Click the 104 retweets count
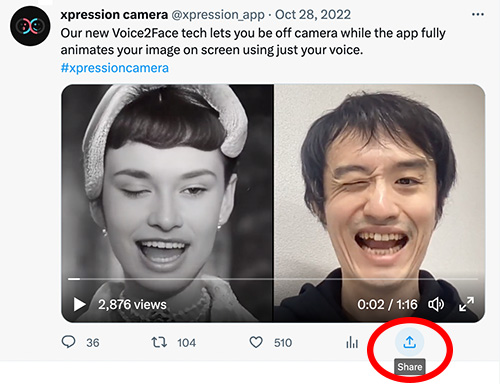The width and height of the screenshot is (500, 384). pyautogui.click(x=187, y=343)
